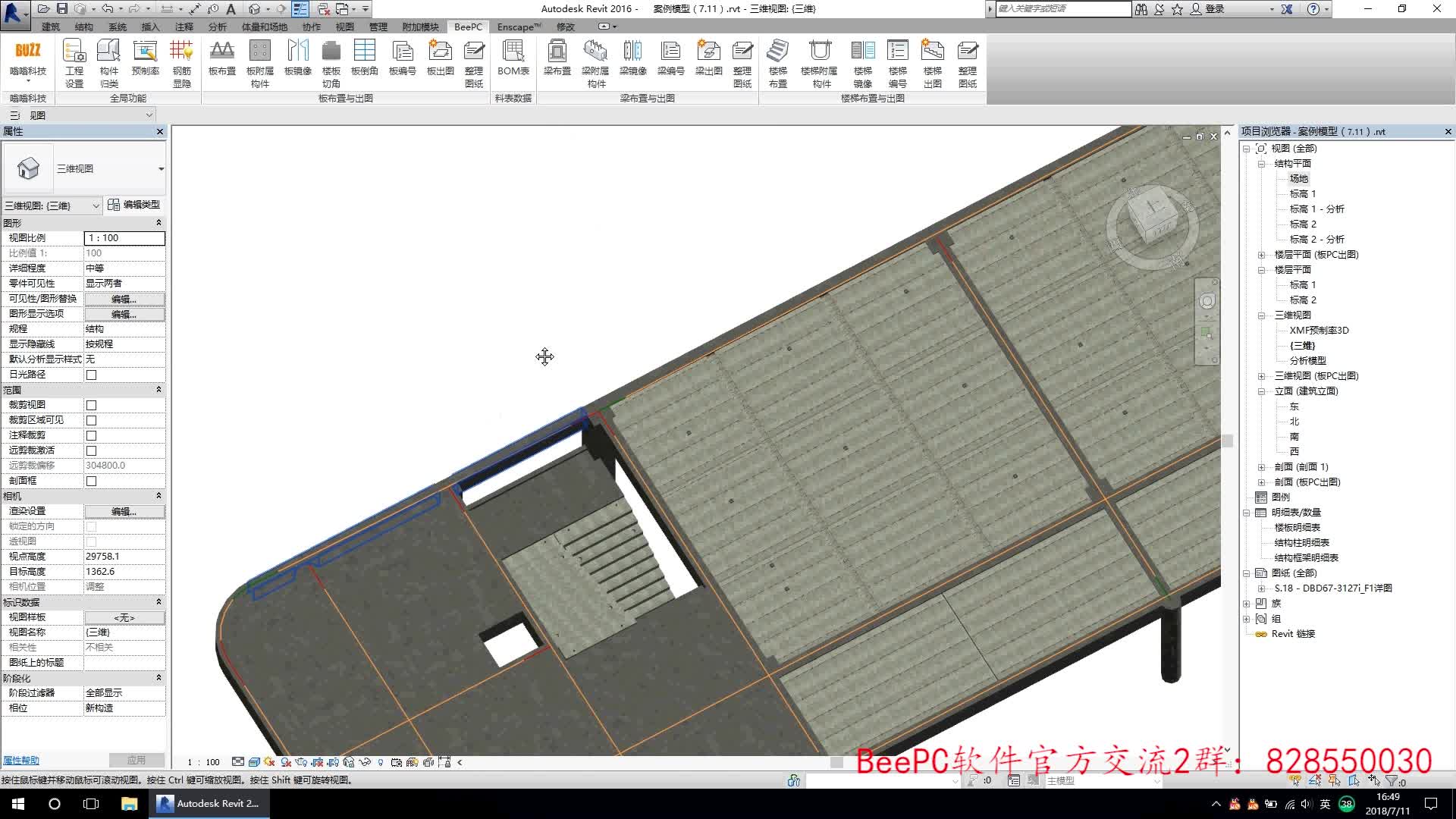Screen dimensions: 1456x819
Task: Select the 视图比例 1:100 dropdown
Action: click(124, 238)
